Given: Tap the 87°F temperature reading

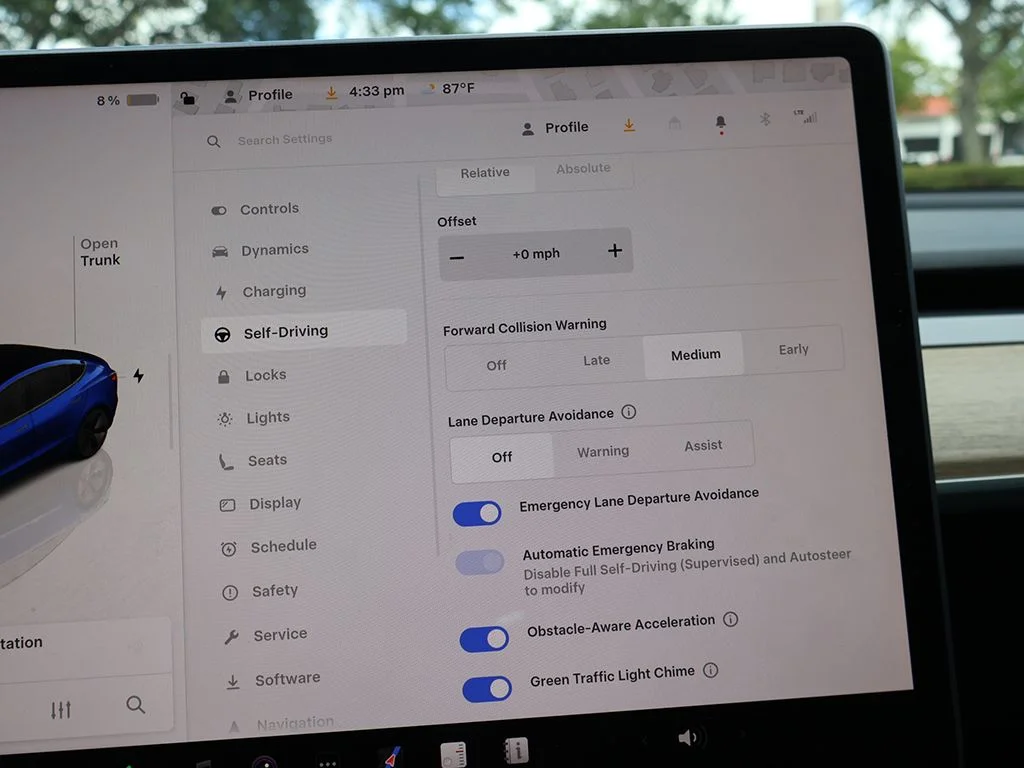Looking at the screenshot, I should [458, 88].
